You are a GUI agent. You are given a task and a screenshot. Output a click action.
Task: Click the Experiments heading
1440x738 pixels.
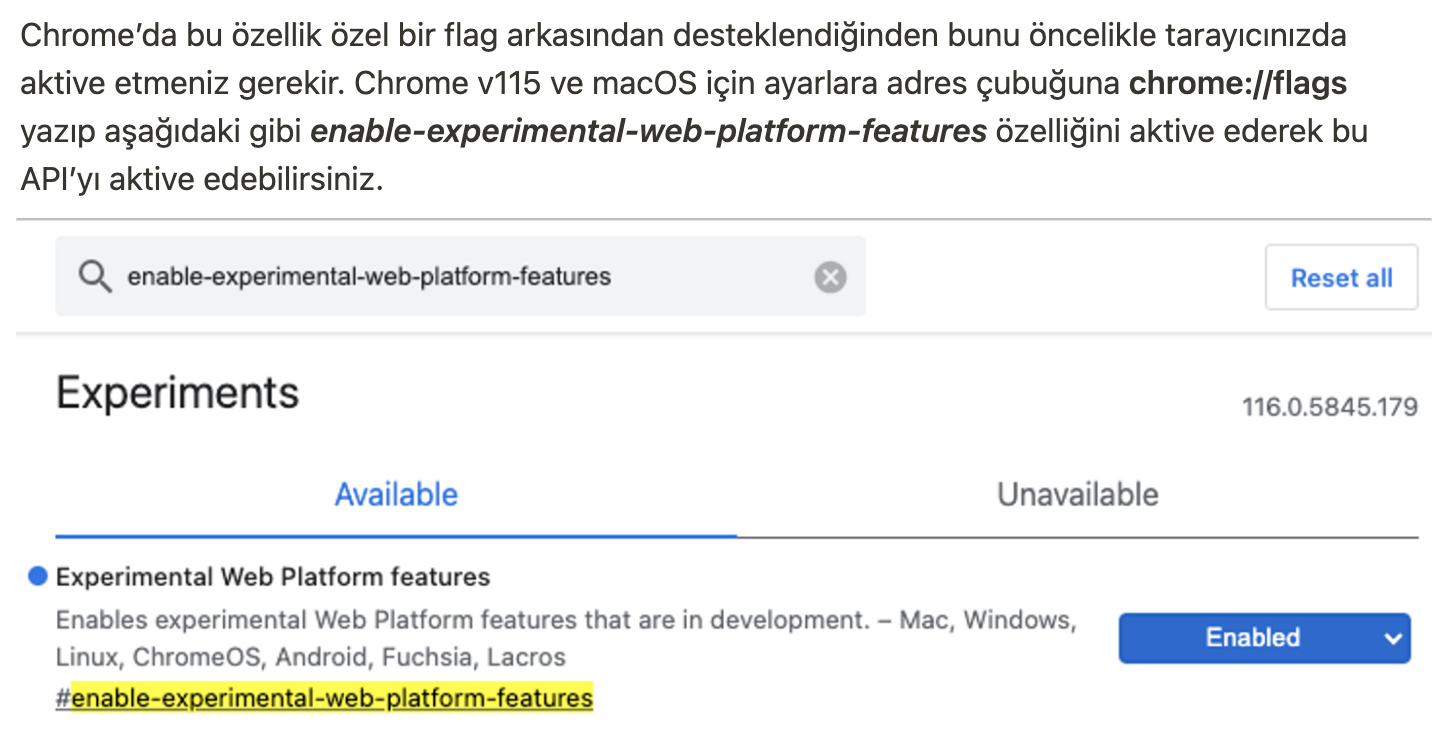tap(177, 393)
